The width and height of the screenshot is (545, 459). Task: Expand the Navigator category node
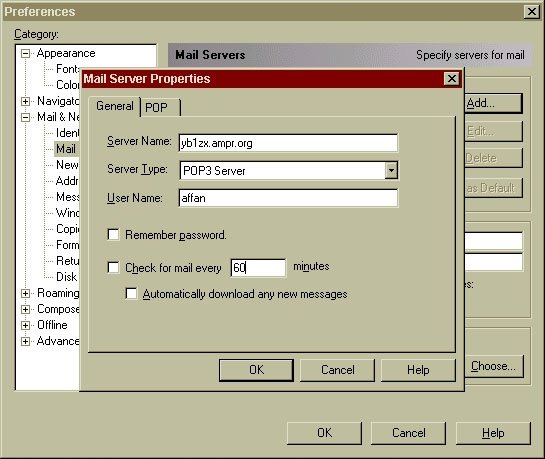(x=25, y=101)
